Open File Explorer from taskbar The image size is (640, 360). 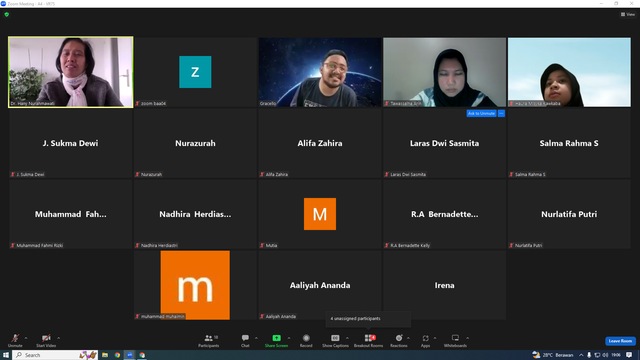click(105, 355)
